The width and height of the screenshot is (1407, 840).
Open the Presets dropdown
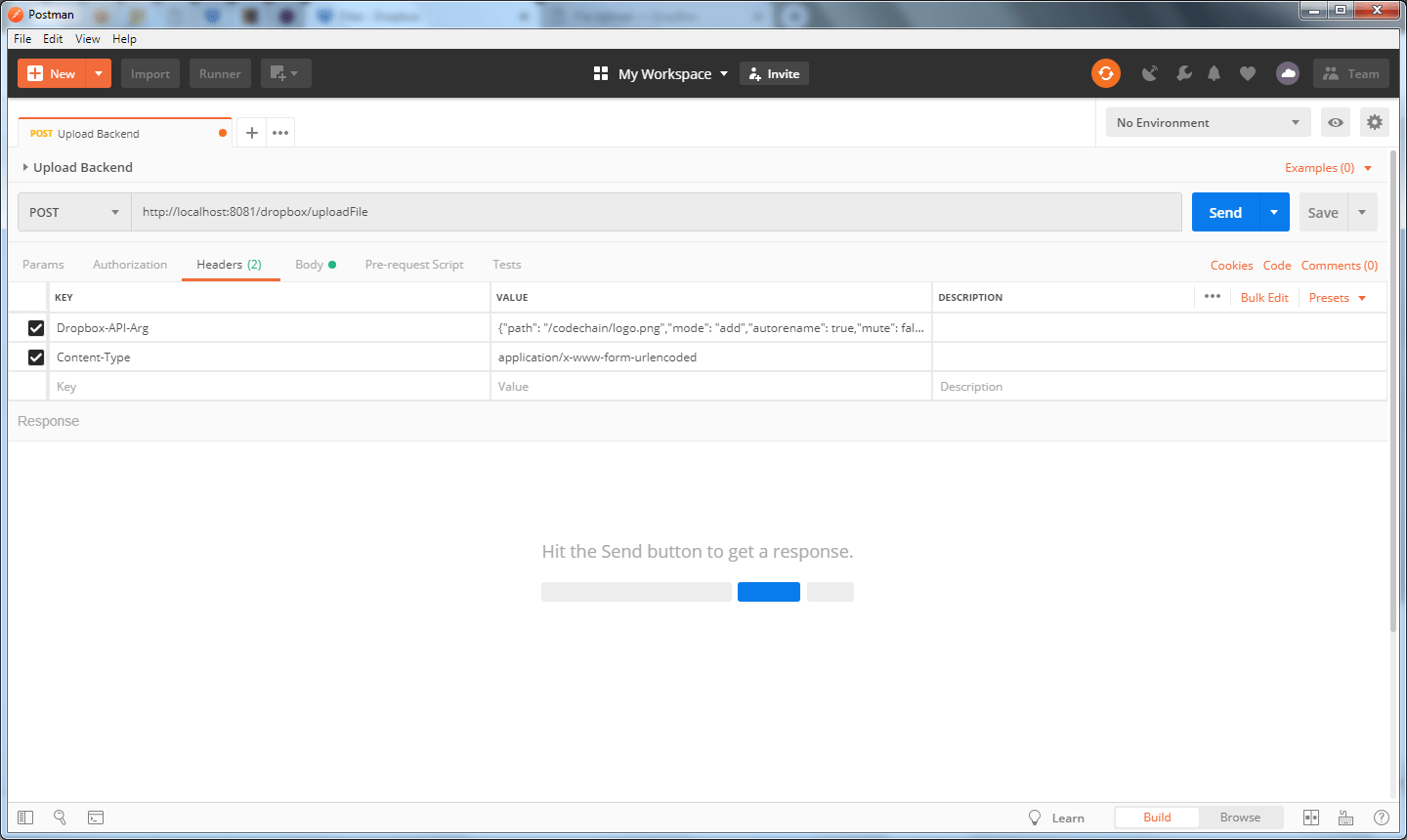click(1337, 297)
